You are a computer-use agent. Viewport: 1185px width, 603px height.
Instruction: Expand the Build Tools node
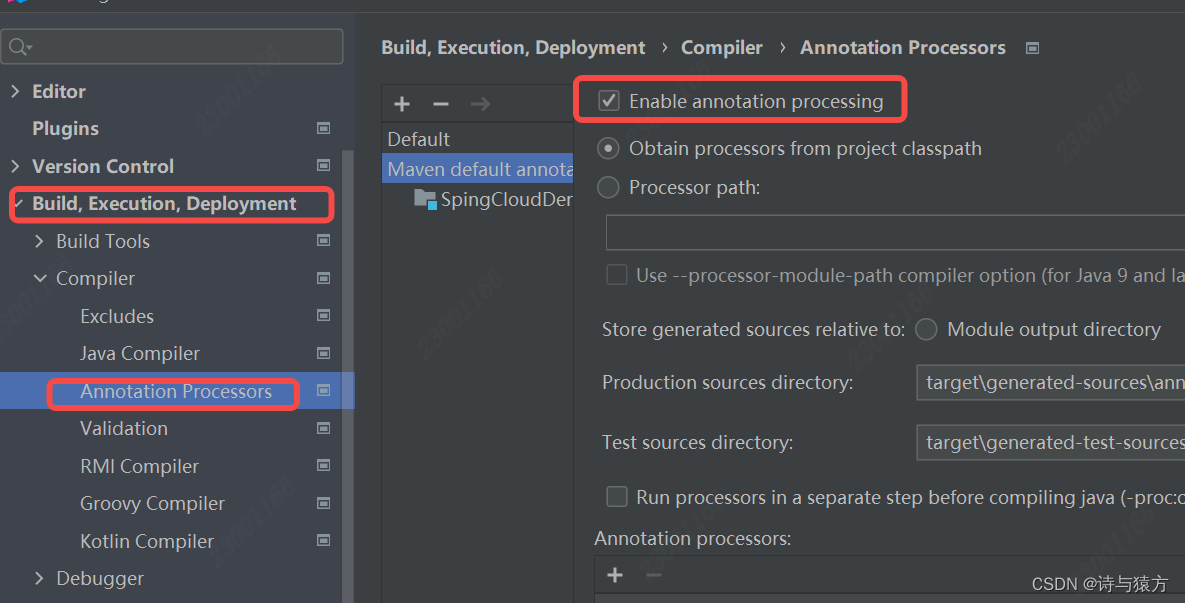coord(39,241)
